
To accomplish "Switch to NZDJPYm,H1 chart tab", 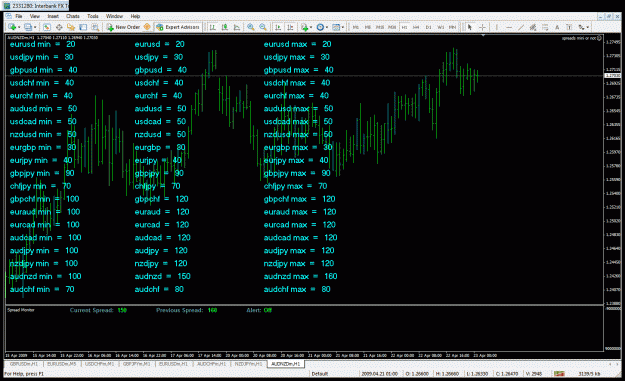I will [248, 364].
